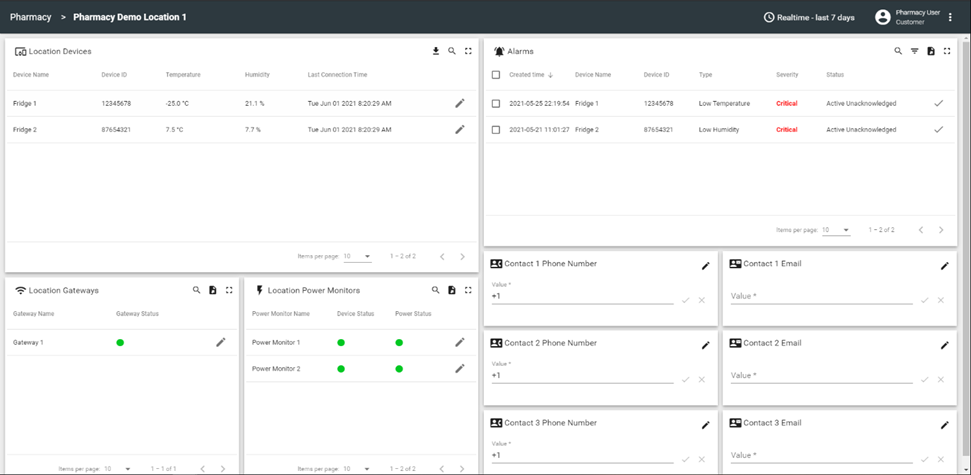Open Location Devices items per page dropdown

(357, 257)
